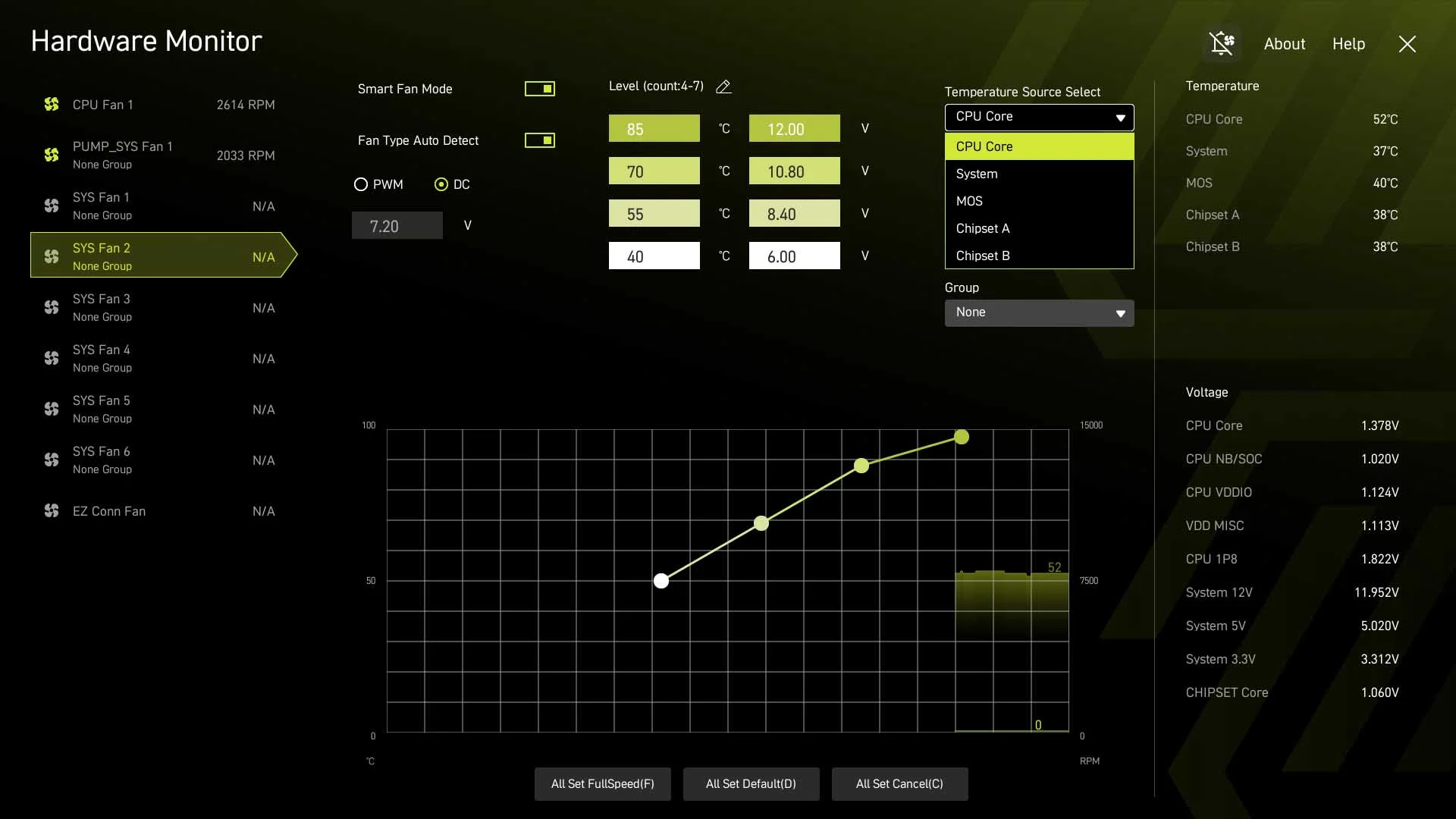Click the 55 °C temperature level field
Viewport: 1456px width, 819px height.
click(x=654, y=213)
